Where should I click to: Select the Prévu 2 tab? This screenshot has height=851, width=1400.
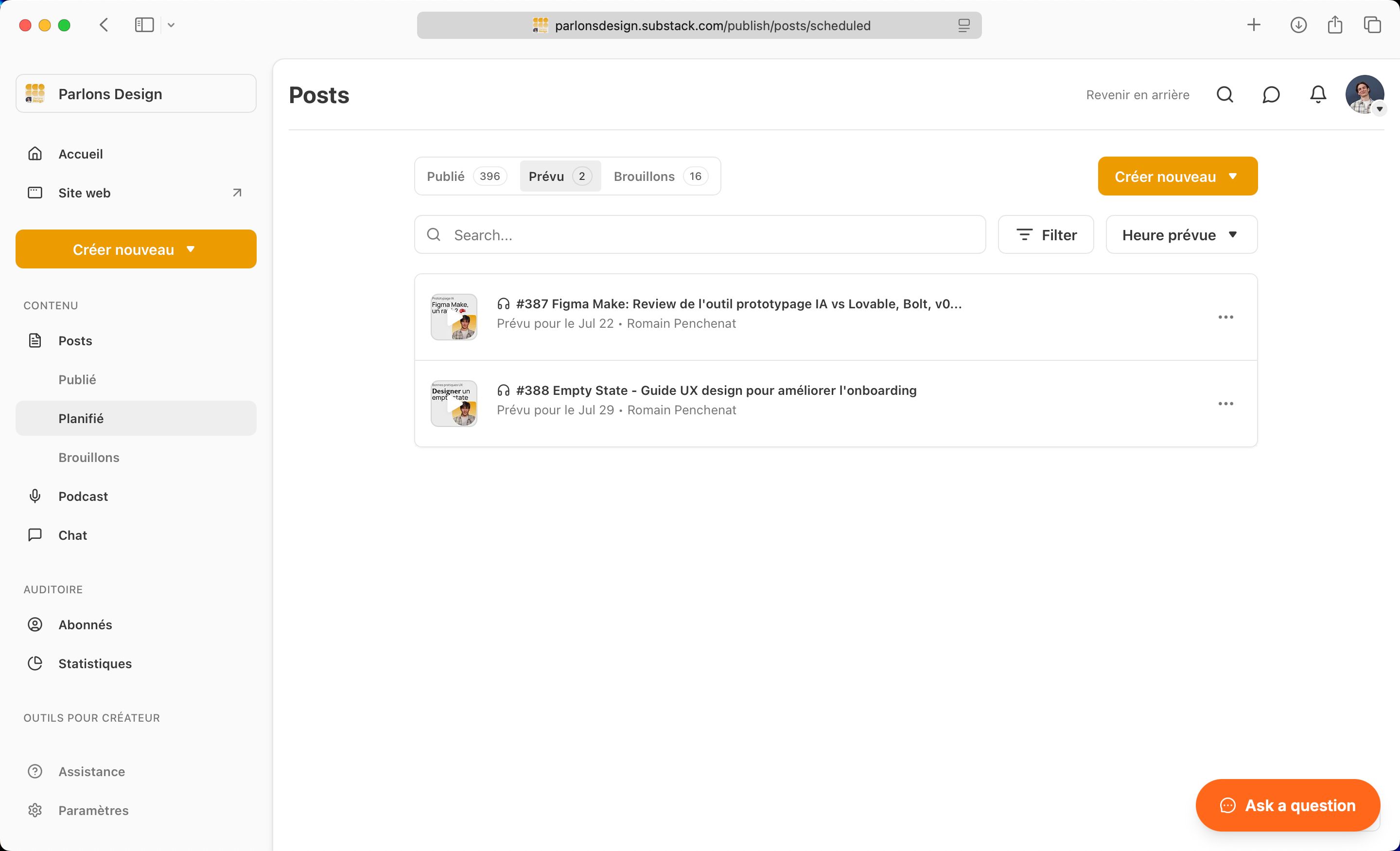560,176
